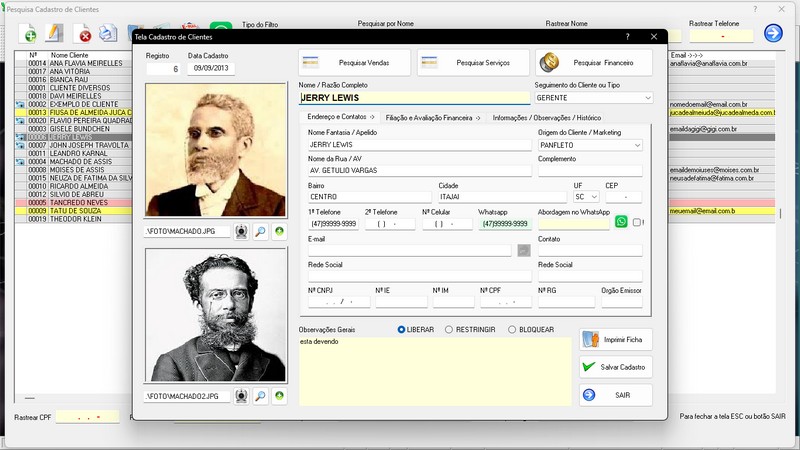
Task: Select row 00019 THEODOR KLEIN in the client list
Action: coord(74,219)
